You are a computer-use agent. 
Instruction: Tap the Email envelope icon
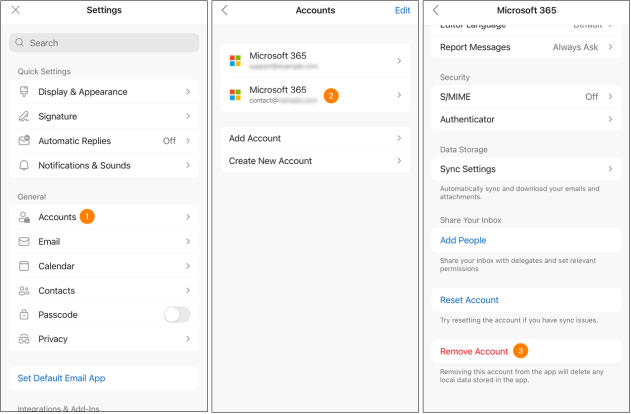[x=24, y=241]
